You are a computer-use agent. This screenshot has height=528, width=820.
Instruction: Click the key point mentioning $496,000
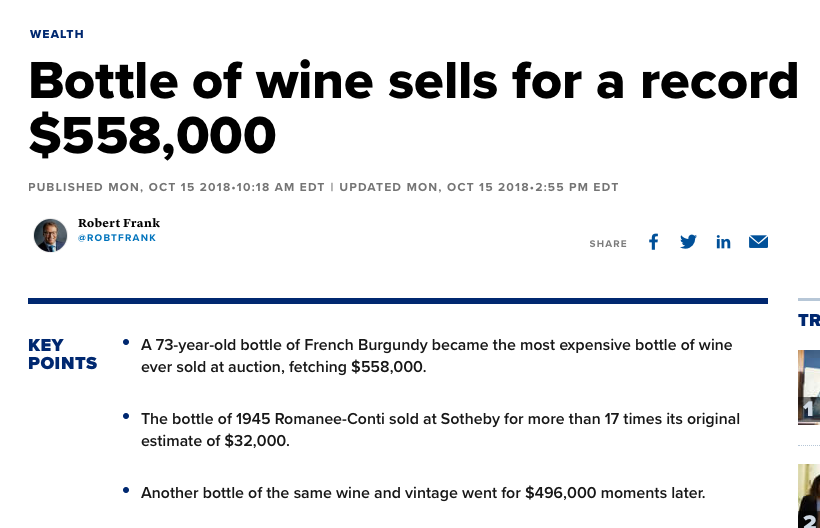pos(423,493)
